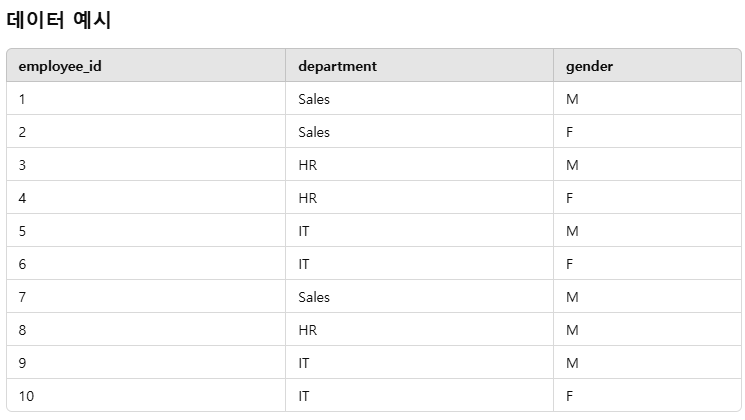Click the Sales cell for employee 7
The width and height of the screenshot is (745, 420).
click(420, 296)
